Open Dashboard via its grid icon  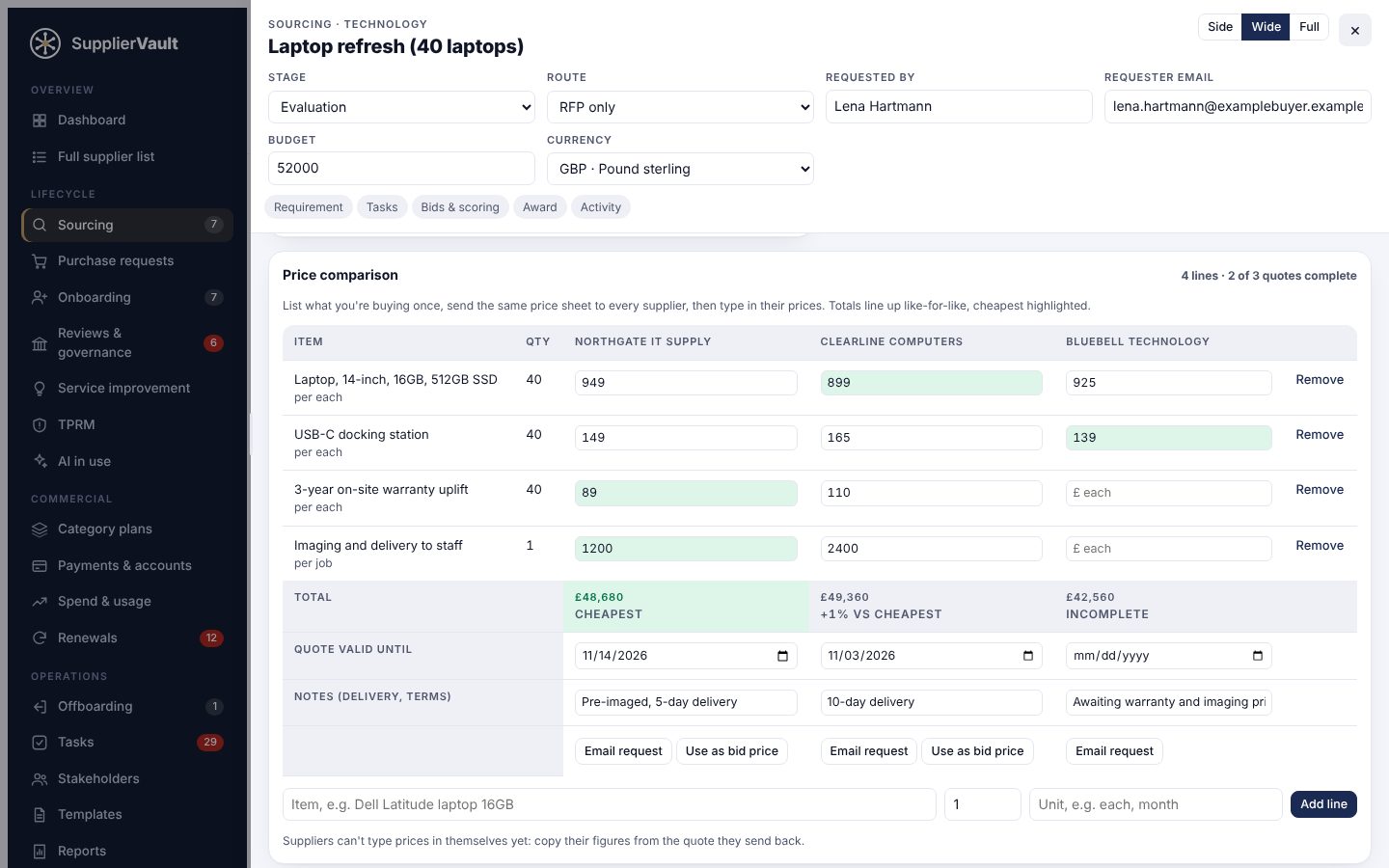40,121
